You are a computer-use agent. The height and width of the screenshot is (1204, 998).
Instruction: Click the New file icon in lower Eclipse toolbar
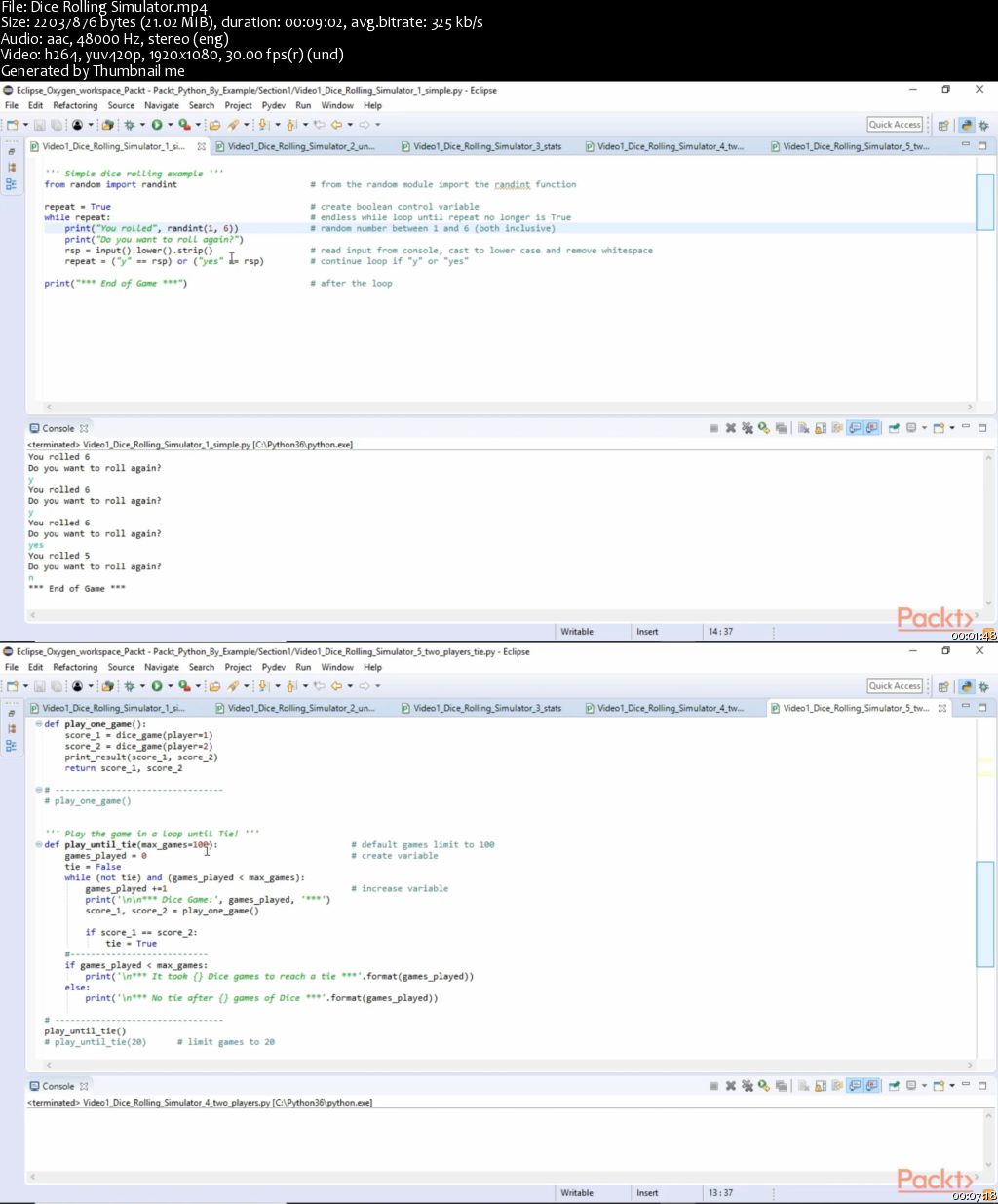tap(13, 686)
